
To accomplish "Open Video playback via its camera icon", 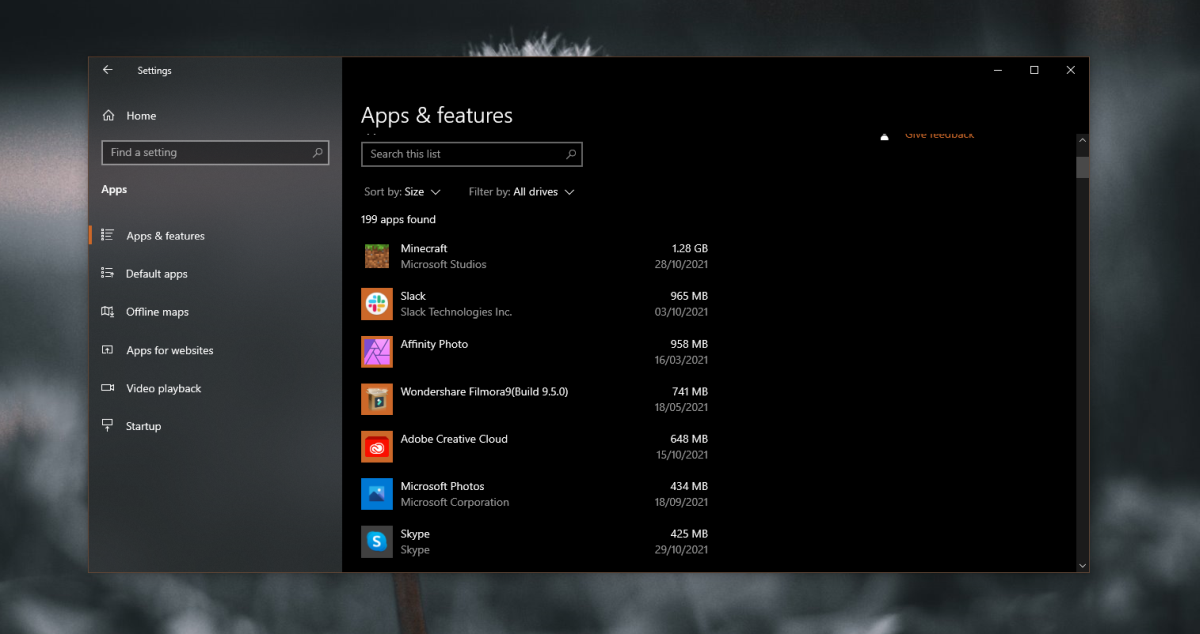I will (x=108, y=388).
